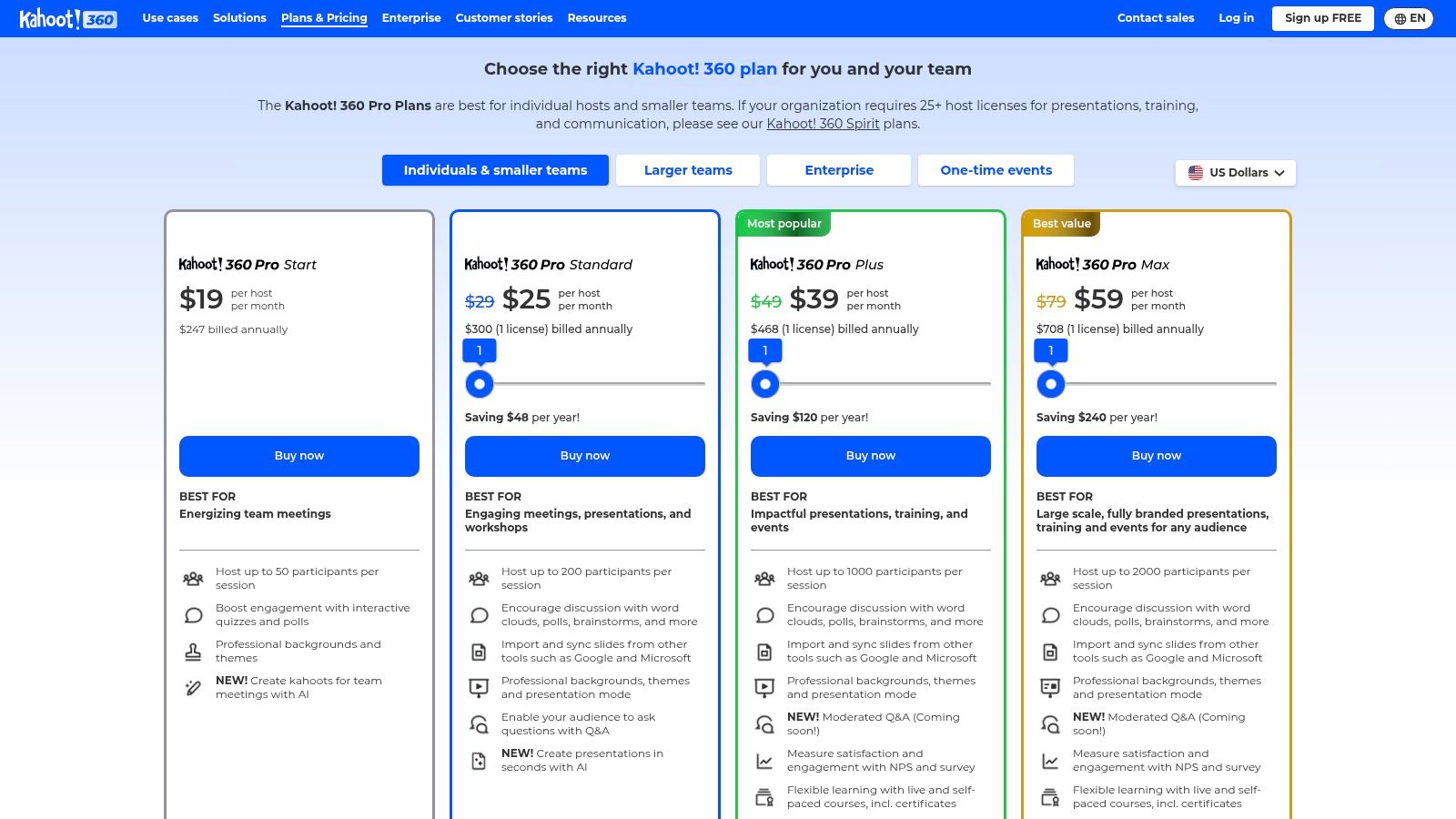
Task: Click the import slides icon in Pro Max plan
Action: tap(1050, 652)
